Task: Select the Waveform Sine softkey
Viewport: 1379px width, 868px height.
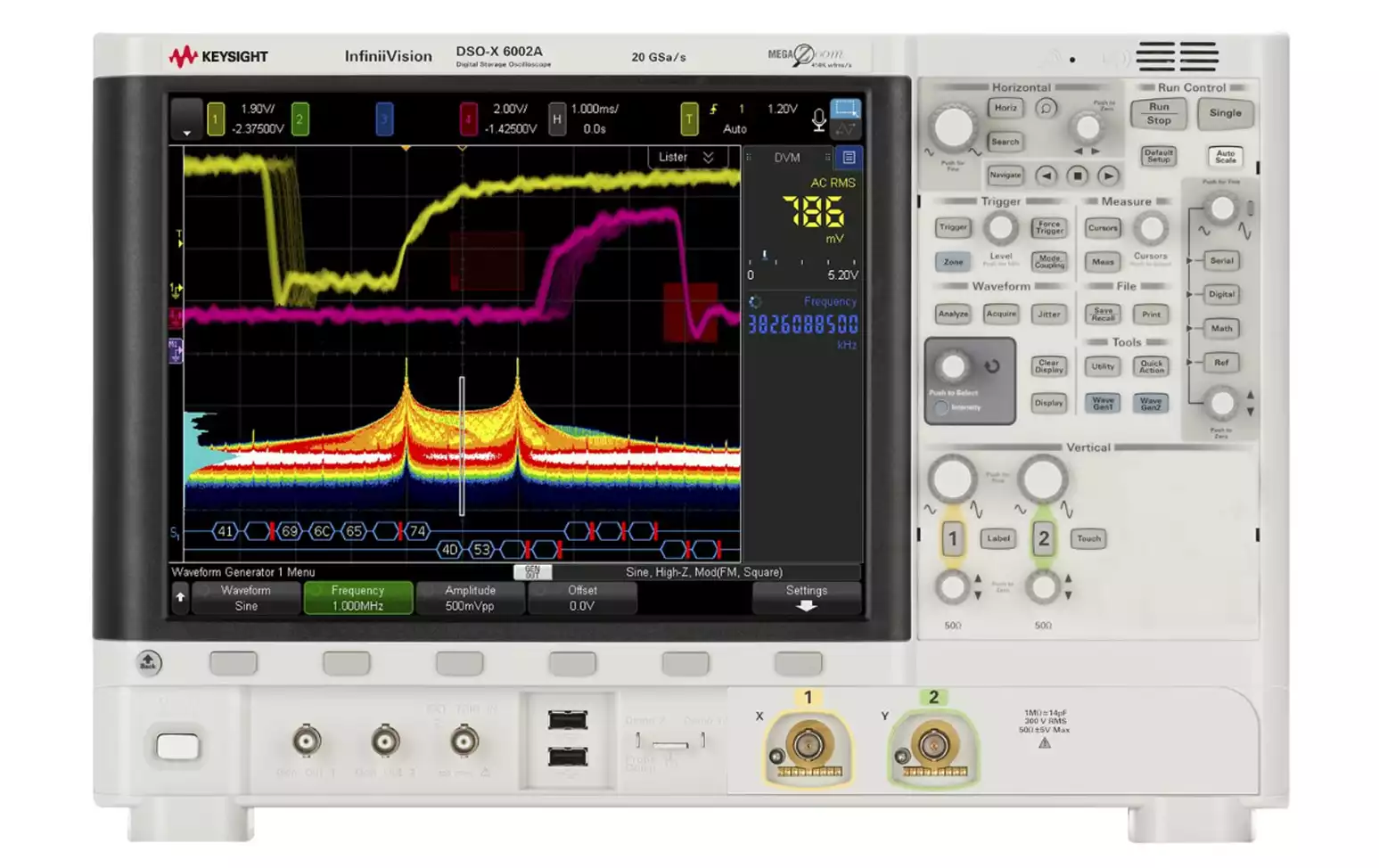Action: coord(246,598)
